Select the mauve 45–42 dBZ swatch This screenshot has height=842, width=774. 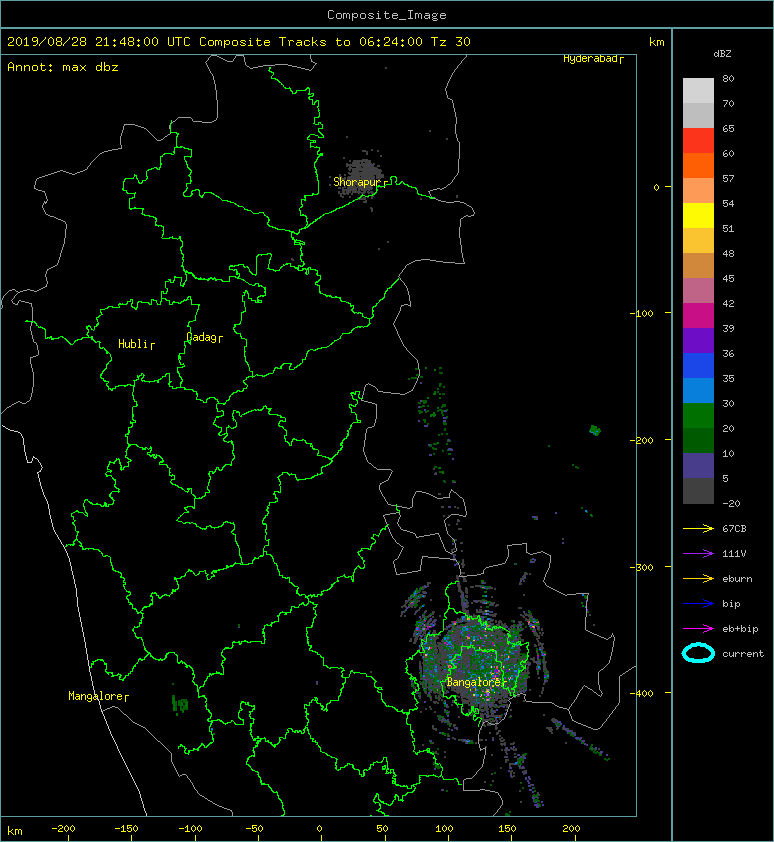pyautogui.click(x=698, y=291)
